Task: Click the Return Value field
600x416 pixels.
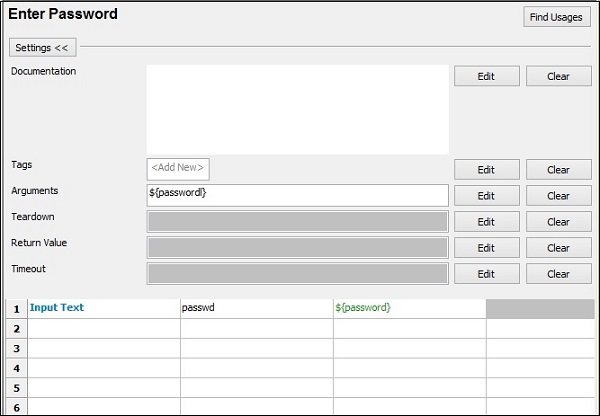Action: coord(297,247)
